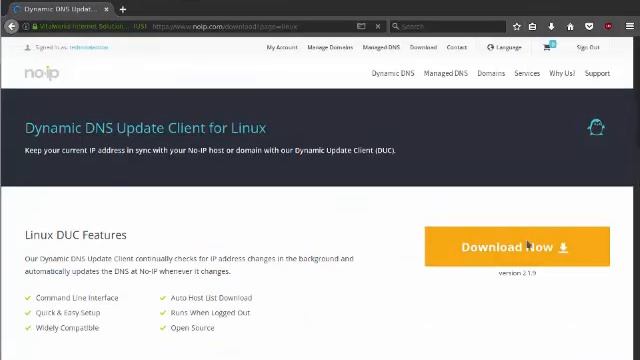Image resolution: width=640 pixels, height=360 pixels.
Task: Open the Download link in top bar
Action: [x=423, y=47]
